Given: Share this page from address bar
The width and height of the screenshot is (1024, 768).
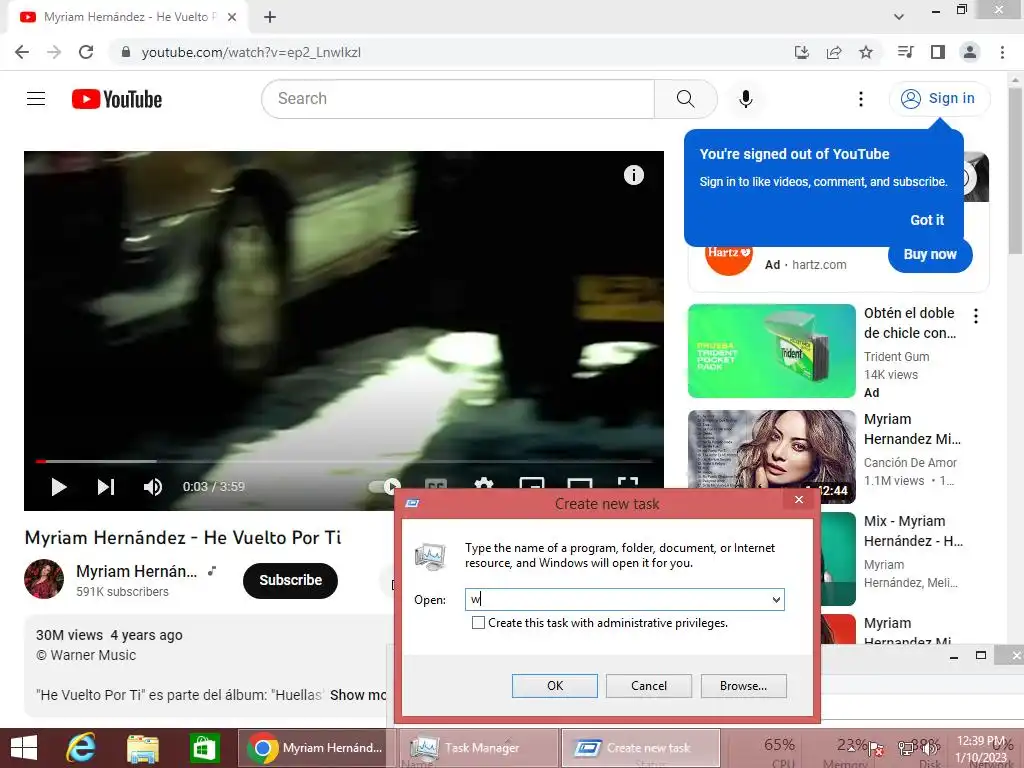Looking at the screenshot, I should point(834,52).
